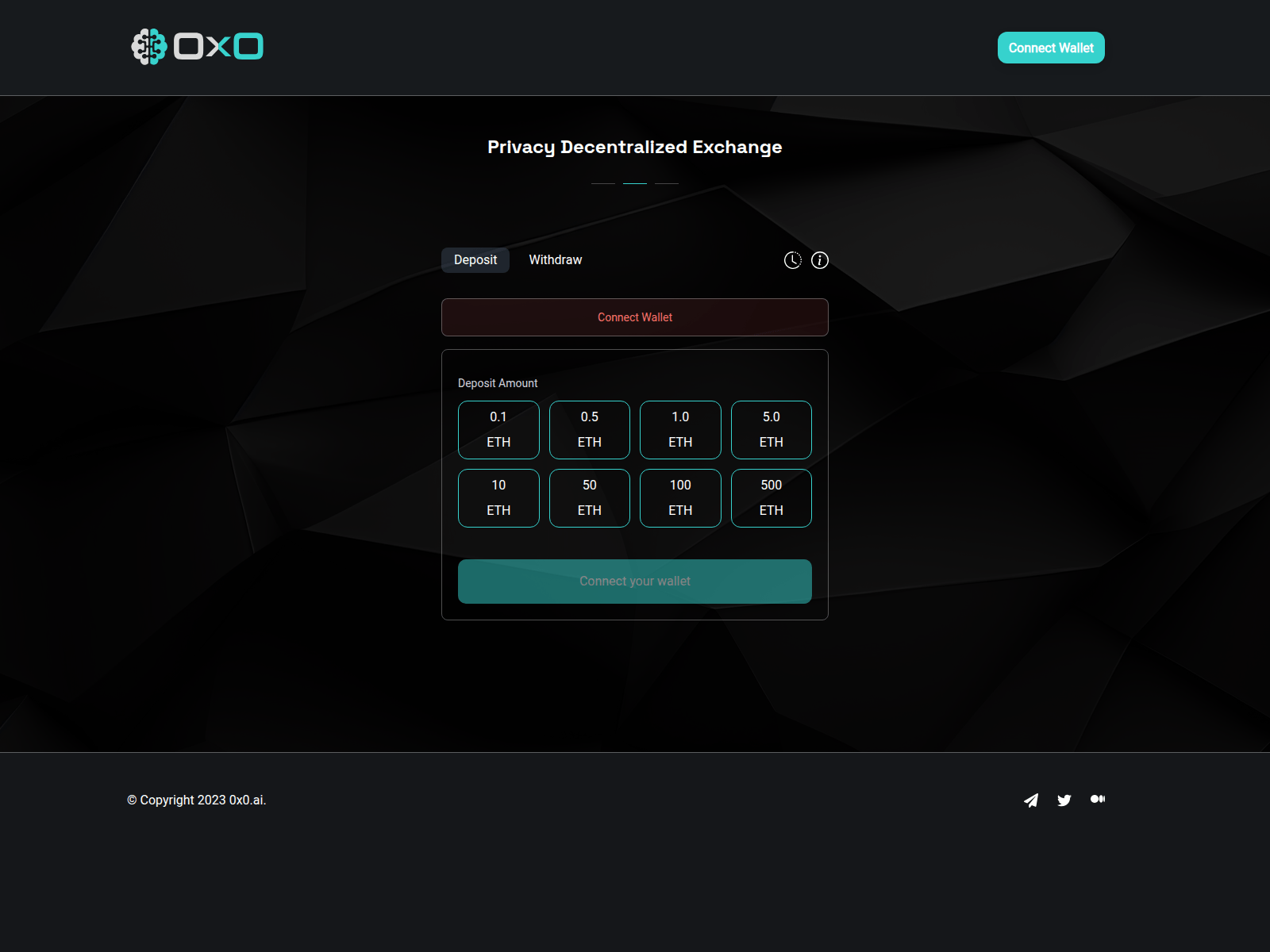The image size is (1270, 952).
Task: Switch to the Withdraw tab
Action: (x=555, y=259)
